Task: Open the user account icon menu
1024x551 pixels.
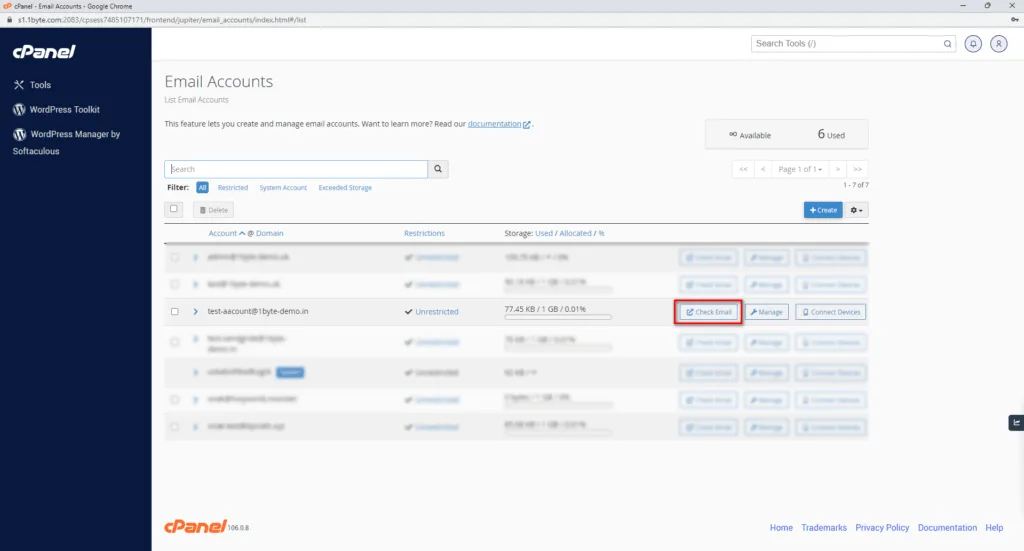Action: tap(999, 44)
